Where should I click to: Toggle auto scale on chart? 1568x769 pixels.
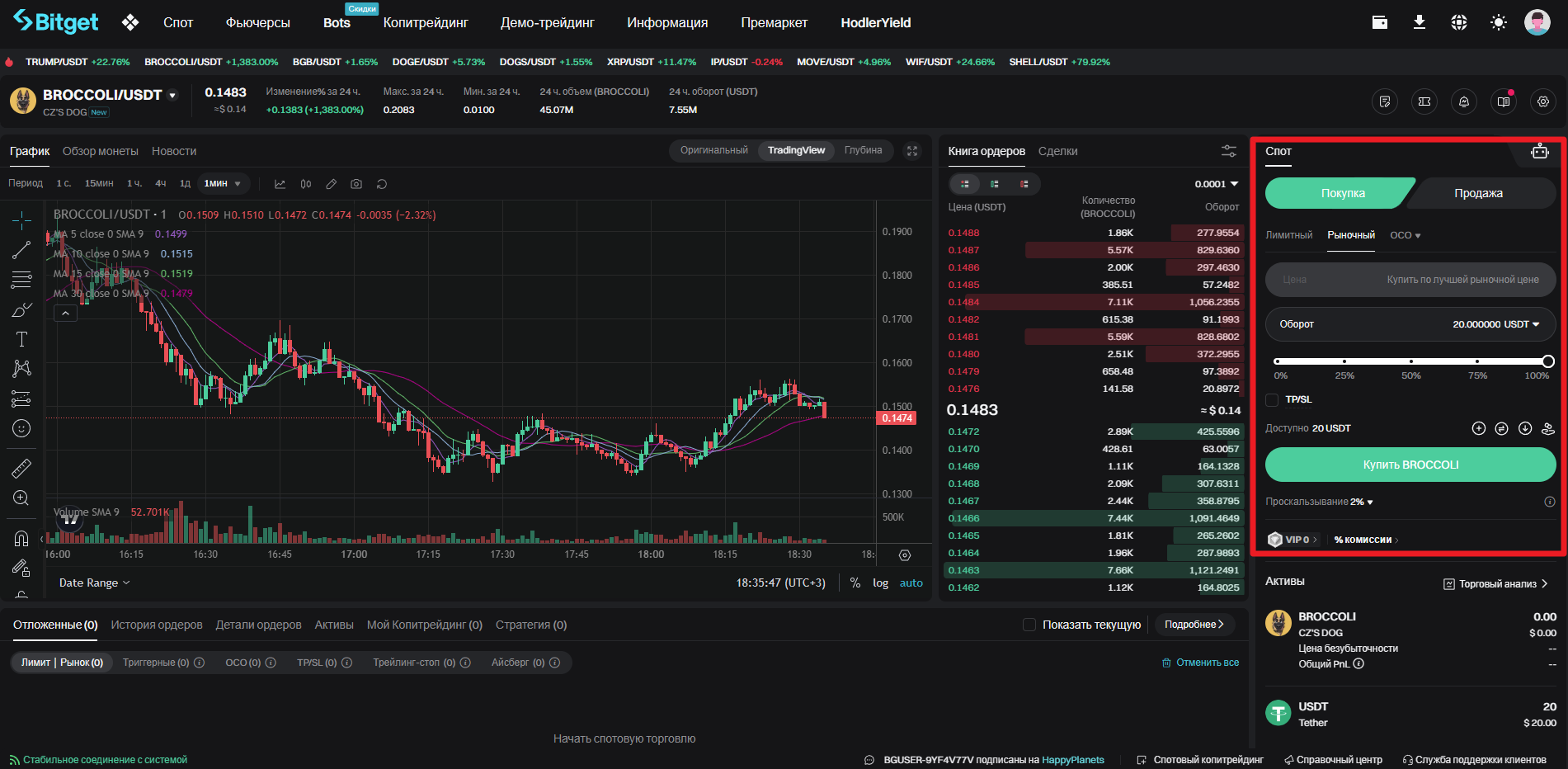(x=911, y=583)
